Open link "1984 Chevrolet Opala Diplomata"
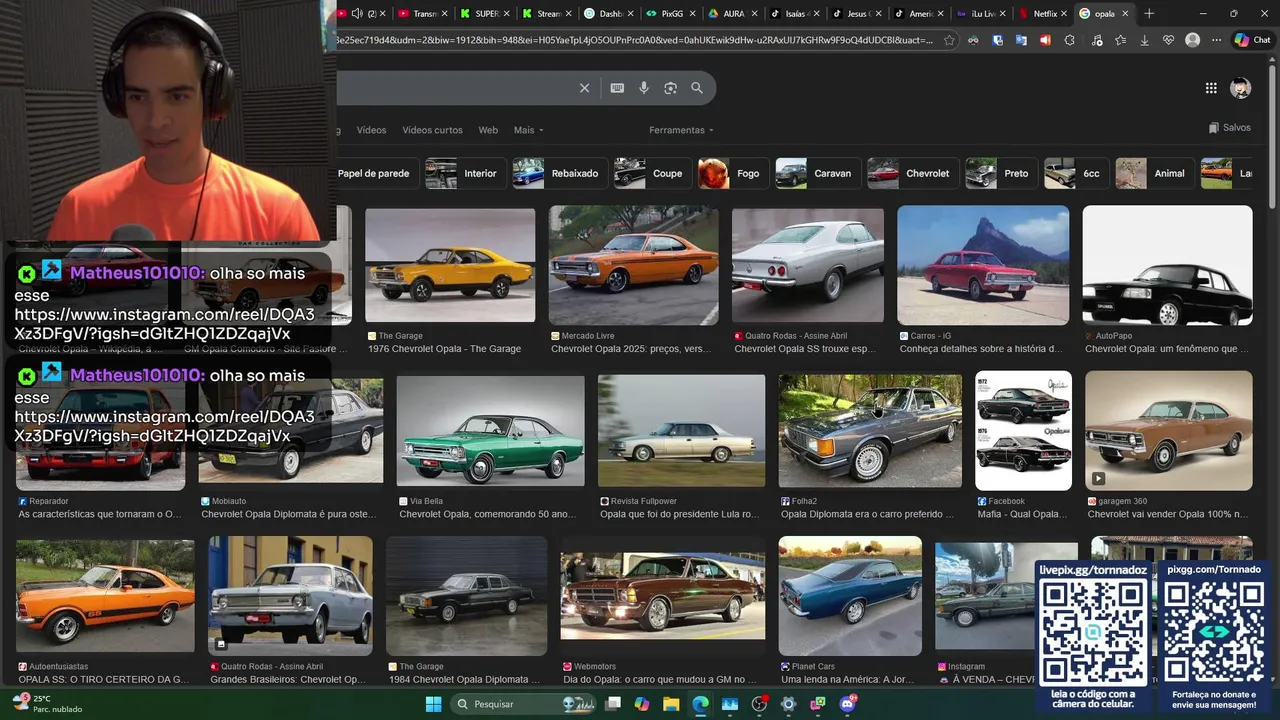Image resolution: width=1280 pixels, height=720 pixels. (465, 679)
